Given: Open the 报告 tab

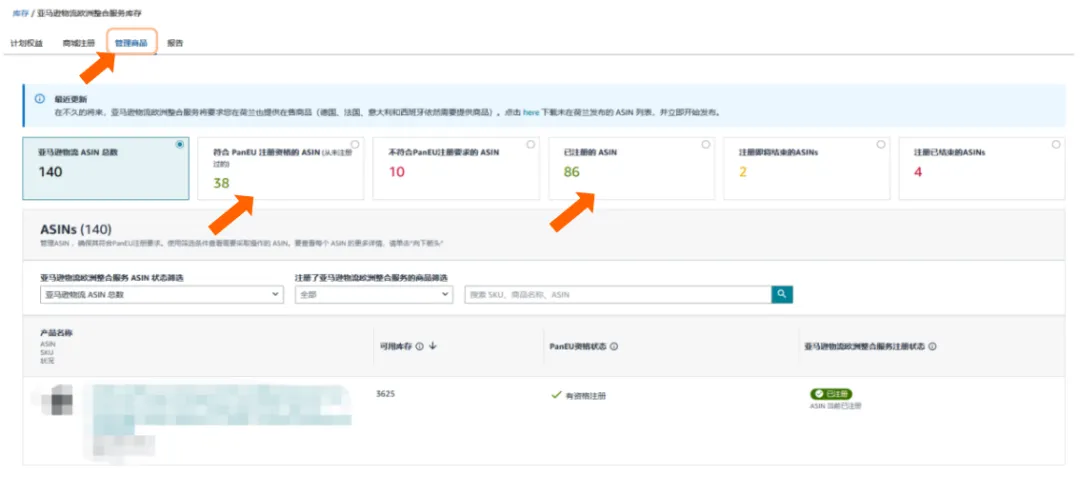Looking at the screenshot, I should (x=175, y=43).
